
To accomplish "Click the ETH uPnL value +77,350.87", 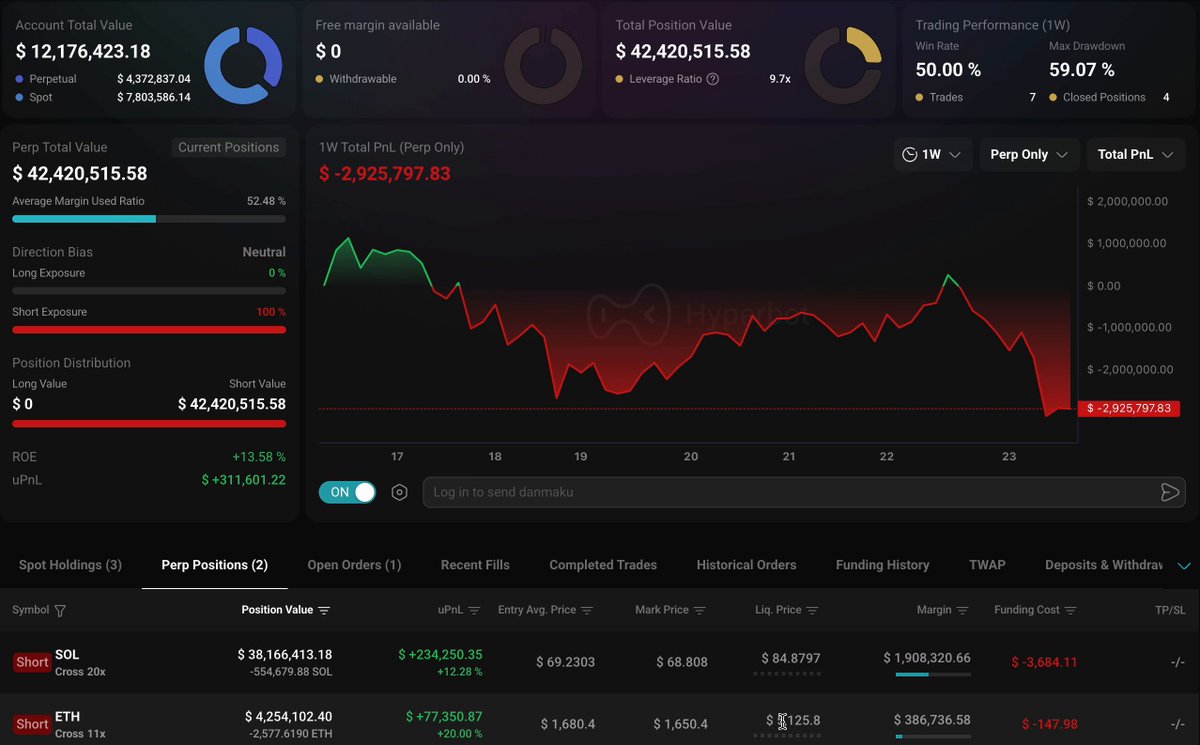I will (444, 716).
